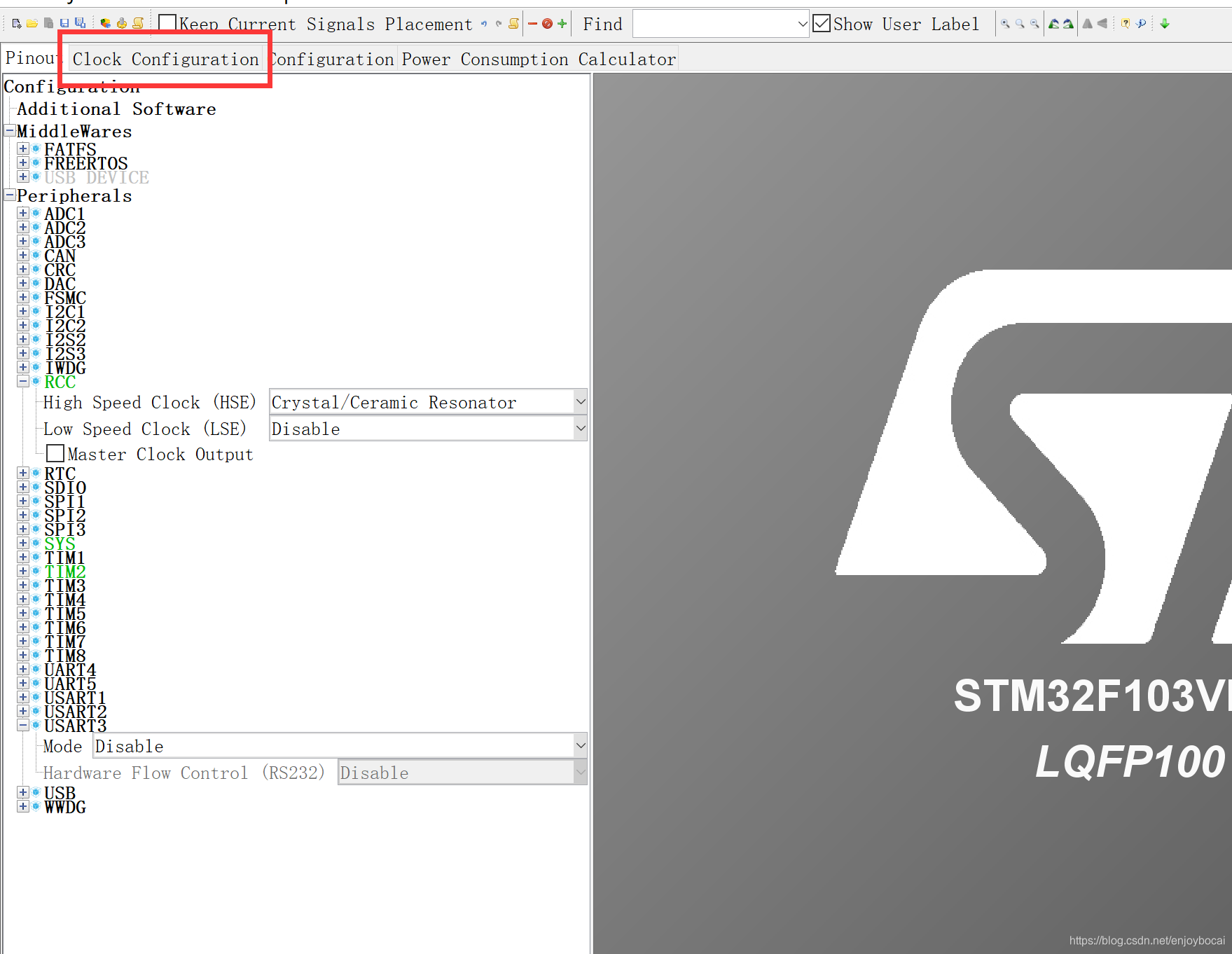Select the UART4 peripheral entry
Screen dimensions: 1232x954
70,670
